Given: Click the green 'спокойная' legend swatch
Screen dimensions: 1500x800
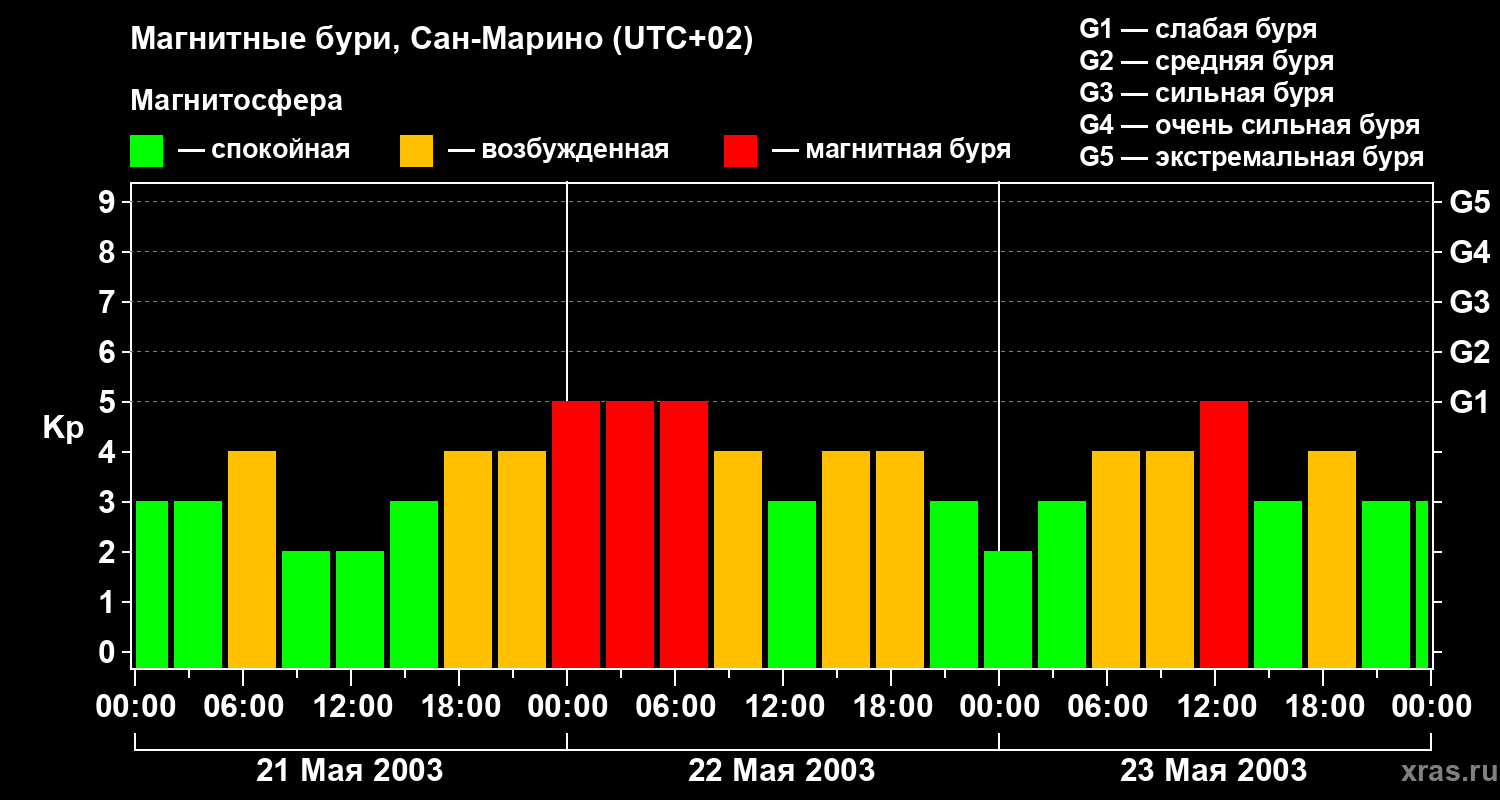Looking at the screenshot, I should (x=146, y=151).
